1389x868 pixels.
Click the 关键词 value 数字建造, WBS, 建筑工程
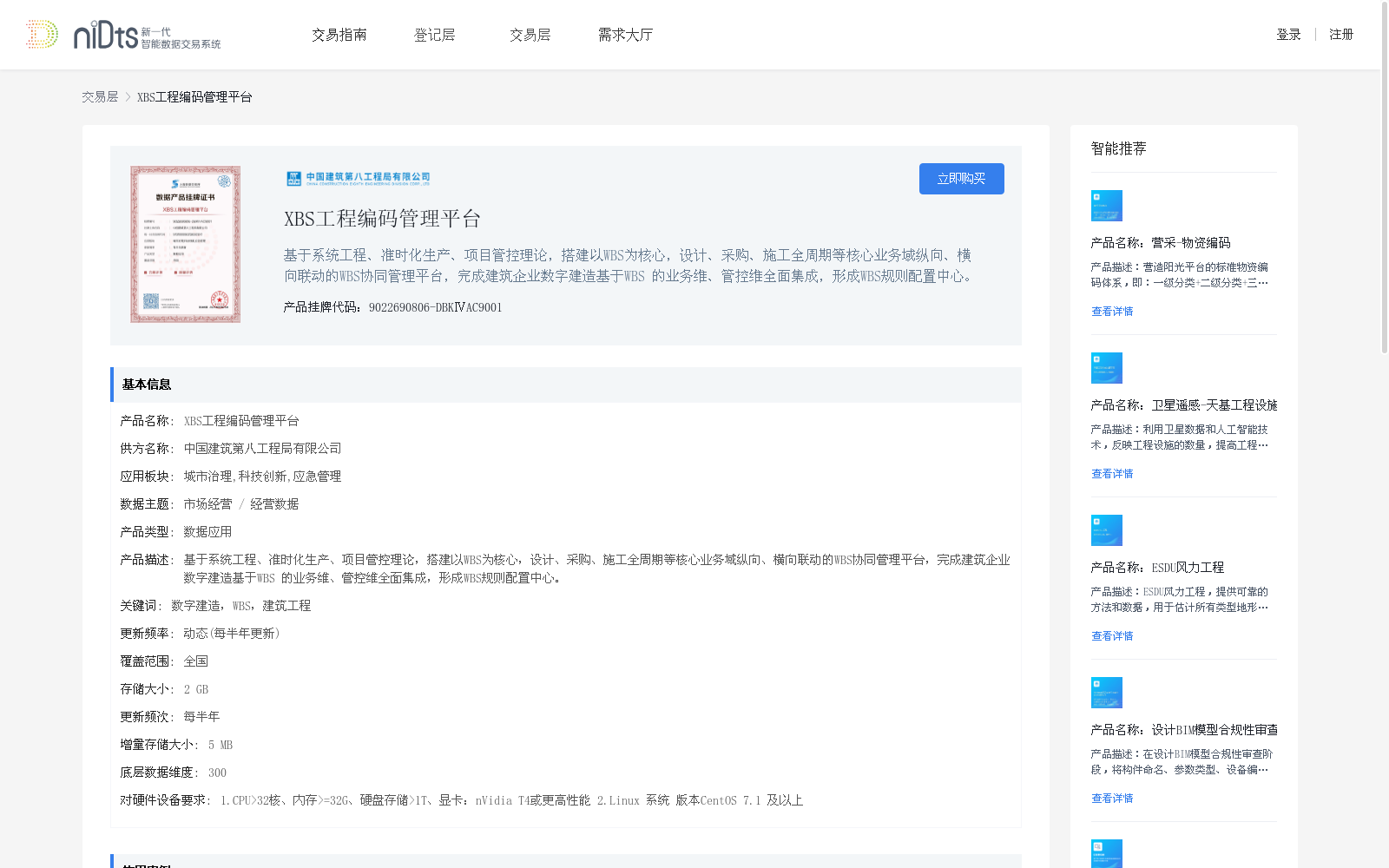click(240, 606)
